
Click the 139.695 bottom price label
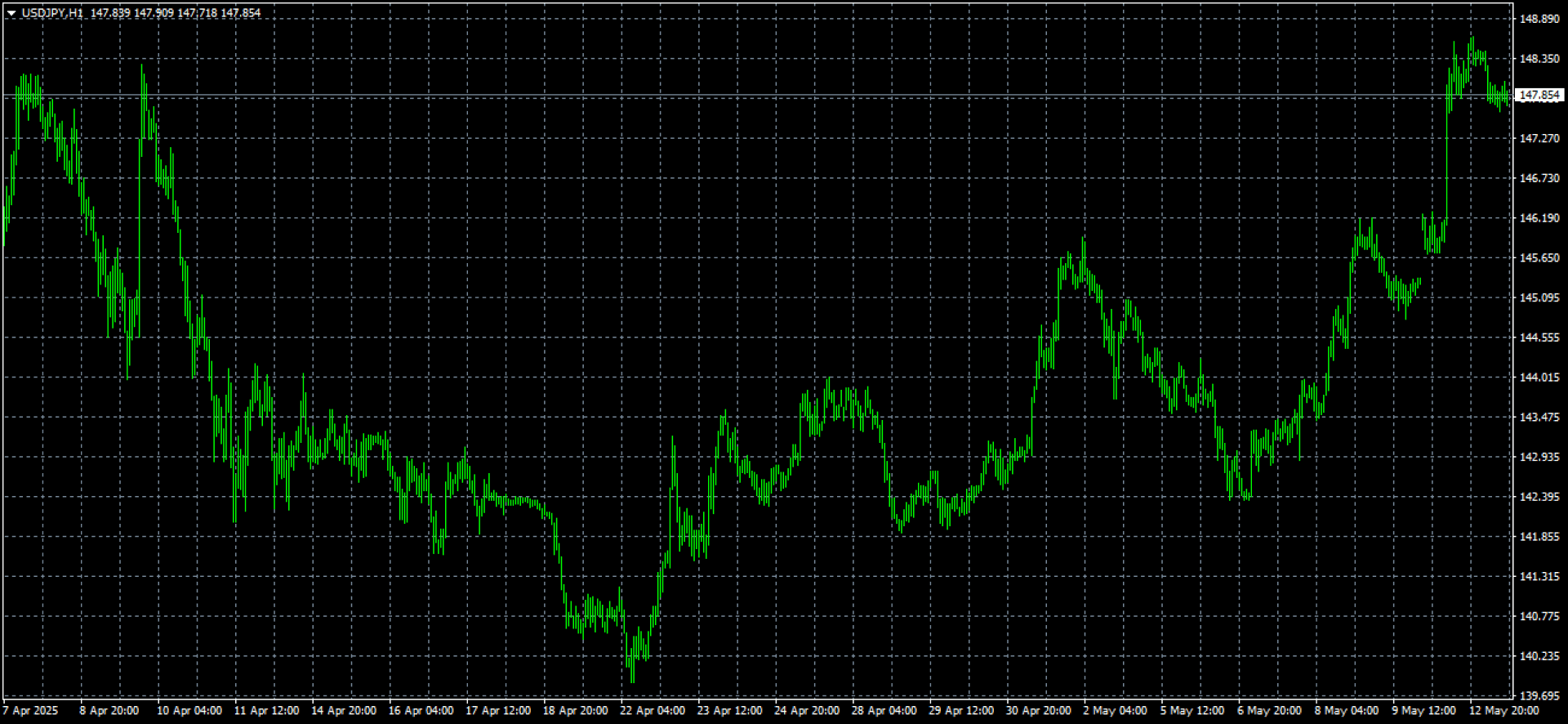click(x=1539, y=696)
